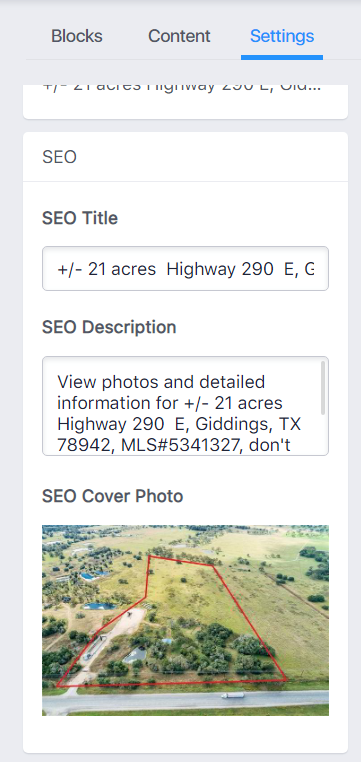The image size is (361, 762).
Task: Click the "View photos and detailed" line
Action: coord(161,382)
